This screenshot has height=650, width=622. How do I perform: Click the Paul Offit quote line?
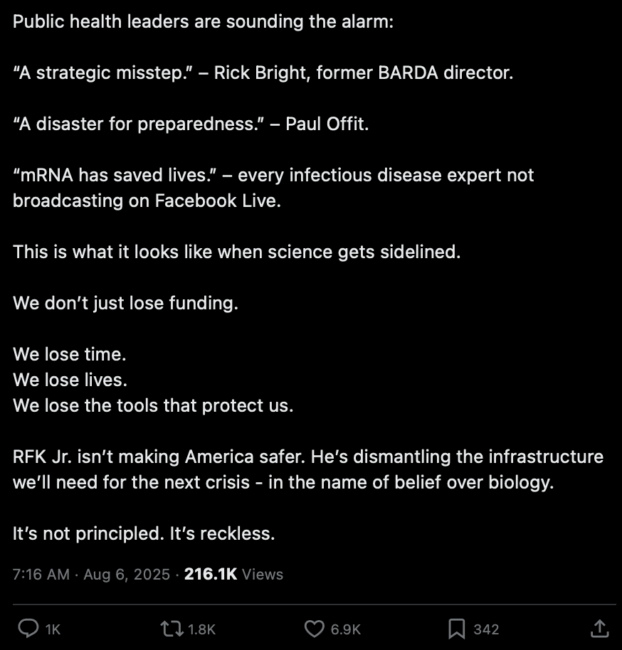click(191, 124)
